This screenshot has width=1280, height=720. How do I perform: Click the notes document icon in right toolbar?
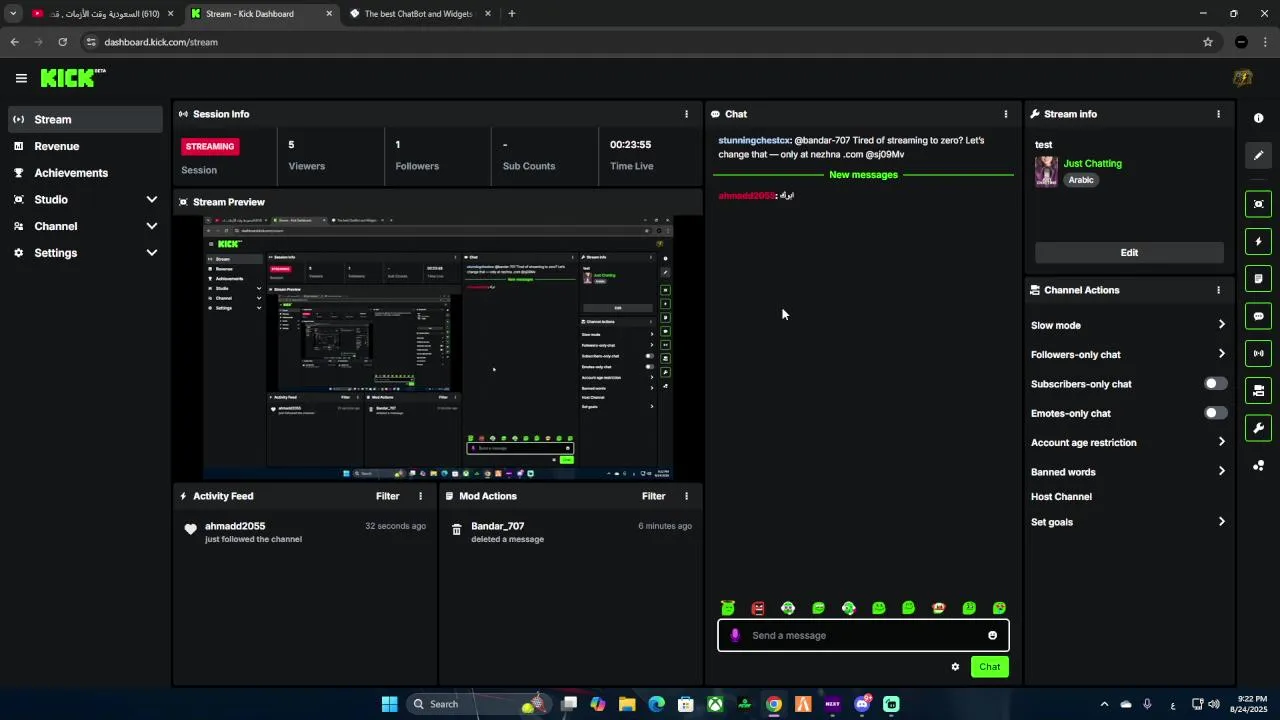pos(1258,279)
